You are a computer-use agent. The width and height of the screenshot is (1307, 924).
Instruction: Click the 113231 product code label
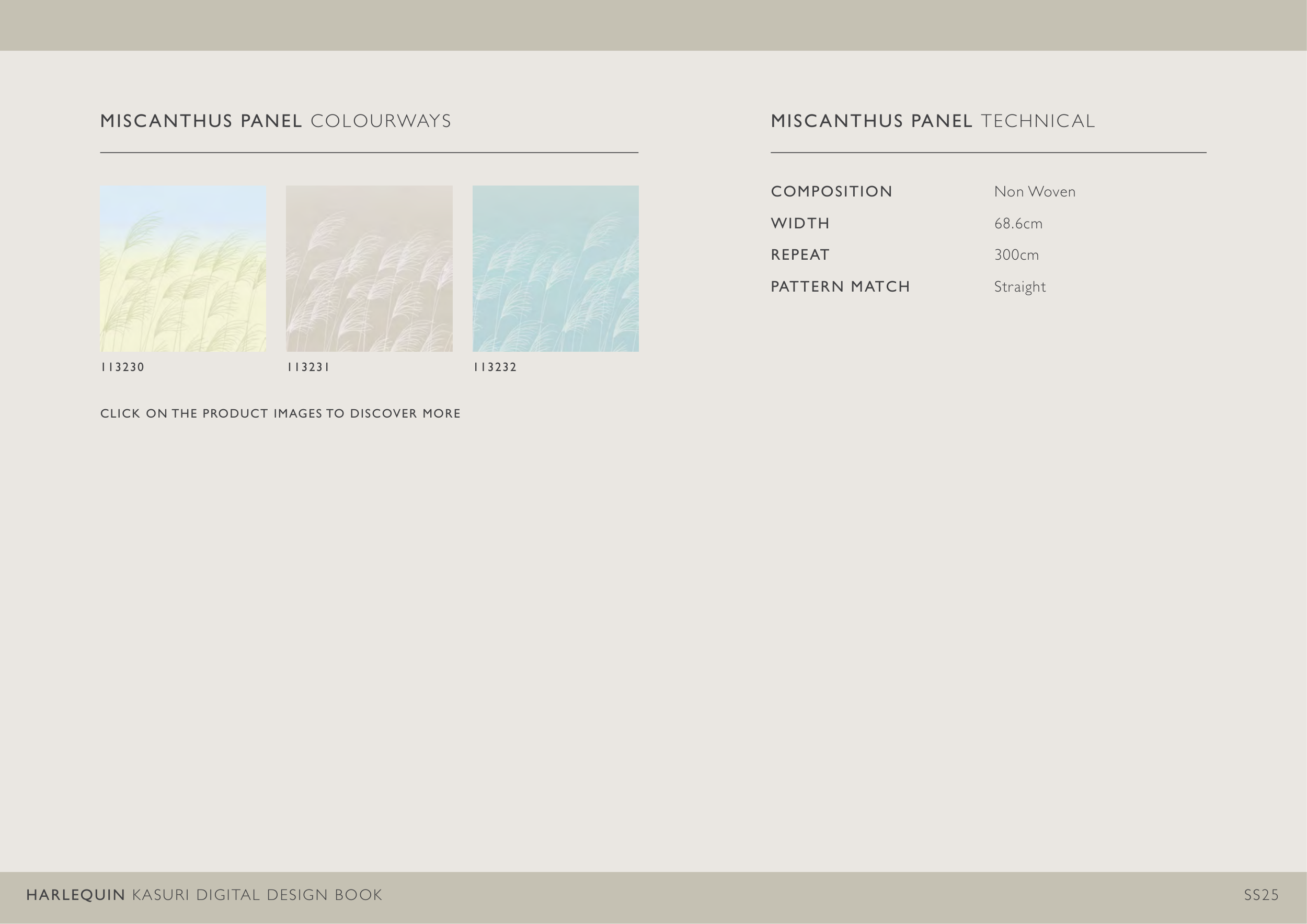[308, 367]
